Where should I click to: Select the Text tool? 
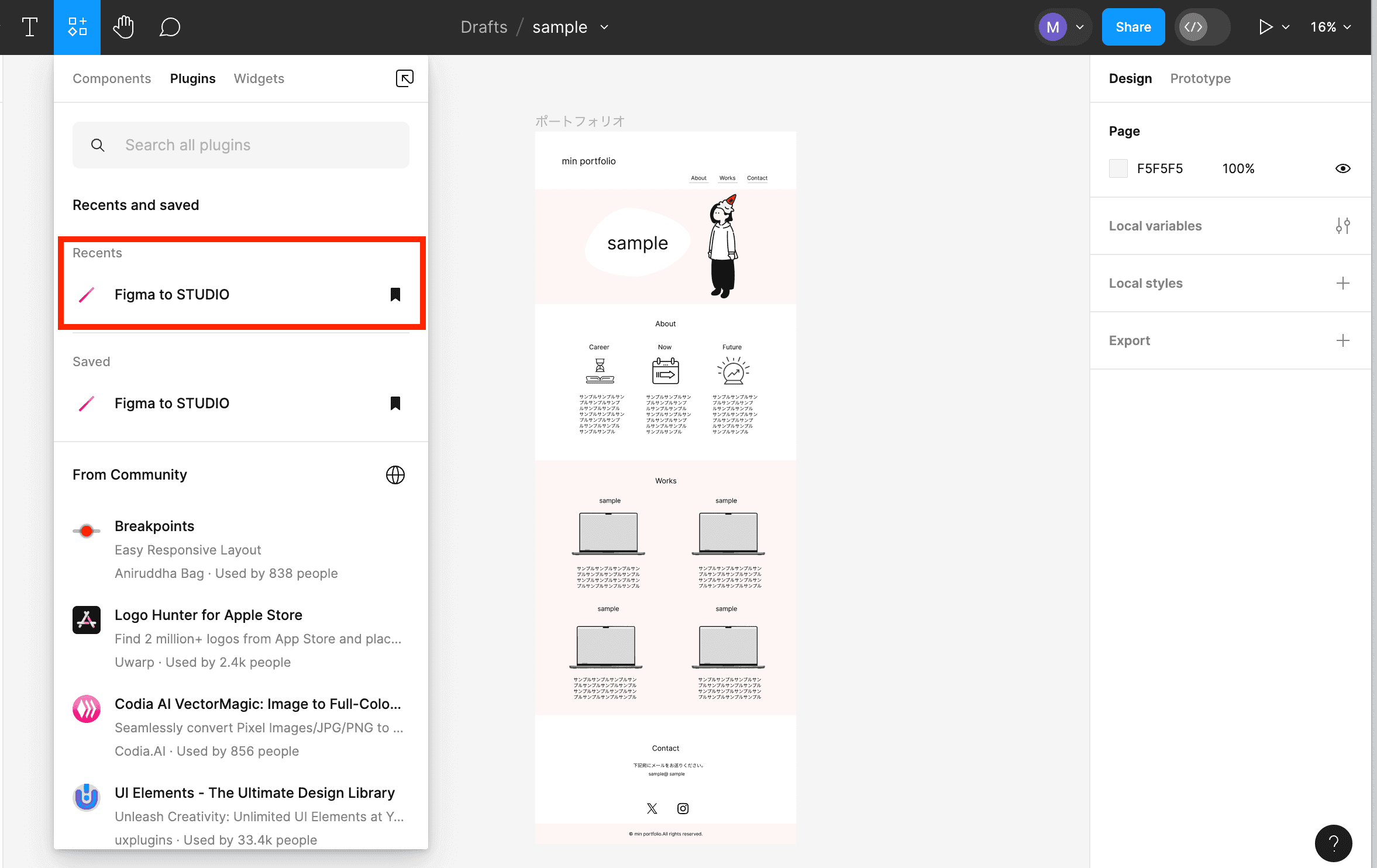pos(29,27)
